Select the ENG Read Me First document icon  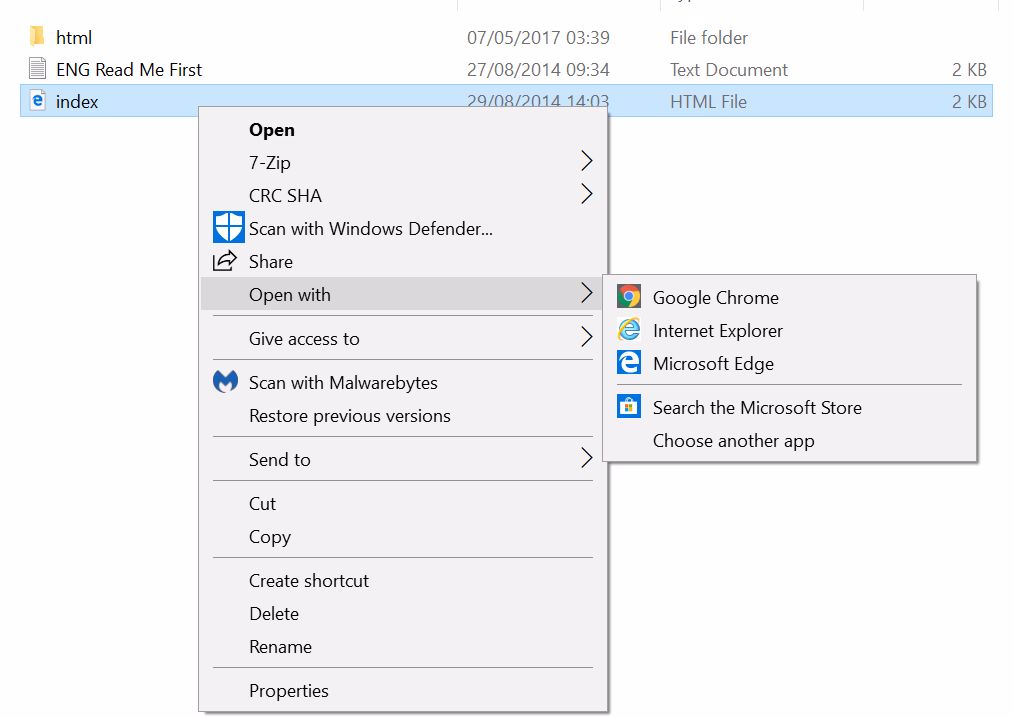(37, 68)
